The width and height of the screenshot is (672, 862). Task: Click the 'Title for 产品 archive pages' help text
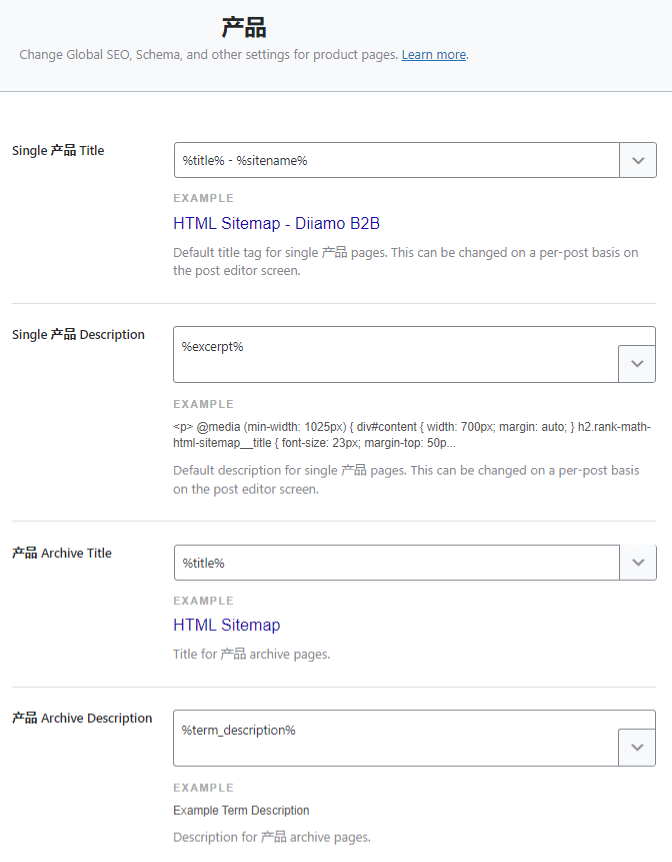[251, 654]
